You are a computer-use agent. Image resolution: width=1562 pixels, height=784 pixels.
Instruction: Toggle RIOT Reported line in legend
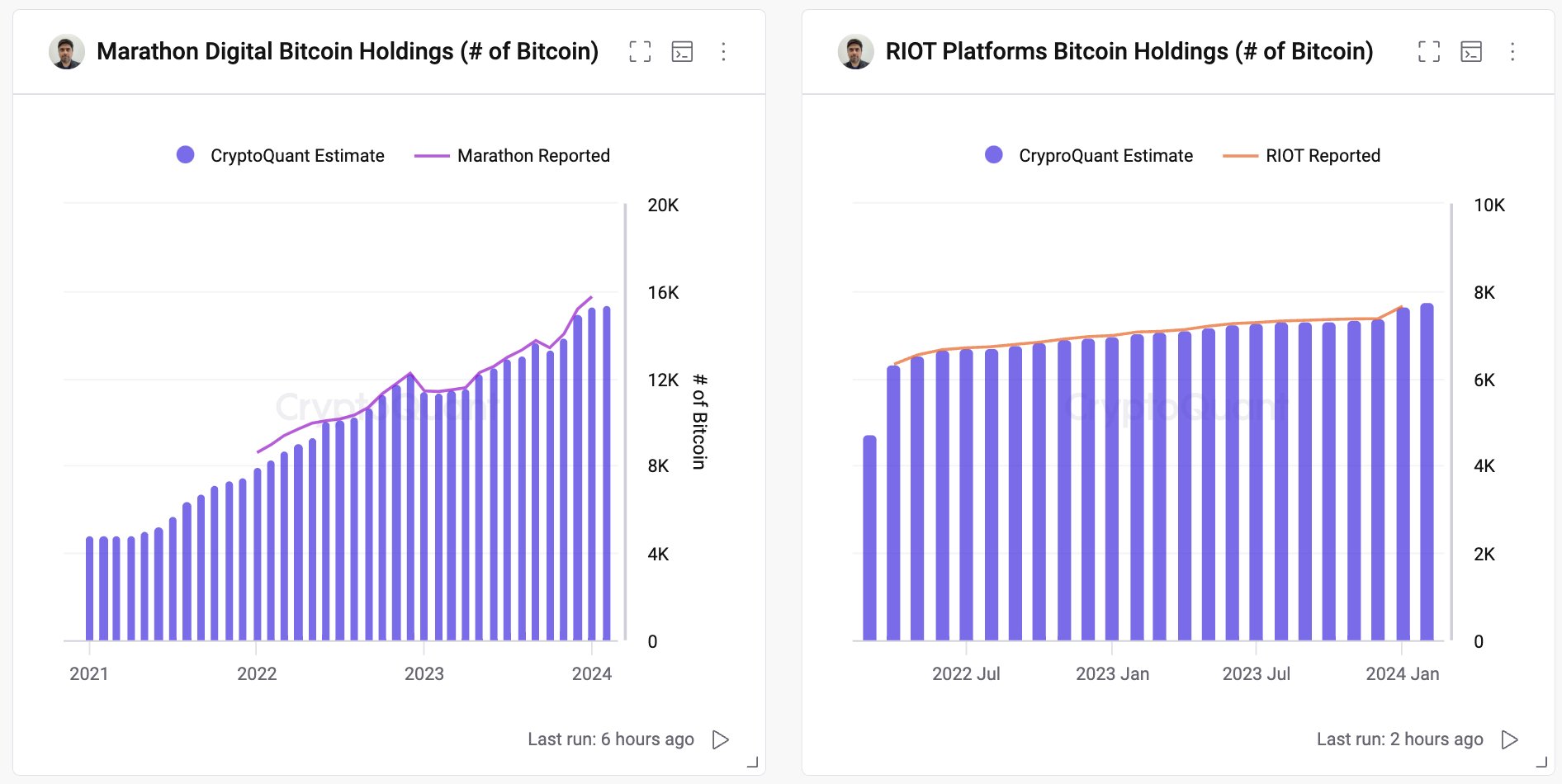tap(1301, 155)
